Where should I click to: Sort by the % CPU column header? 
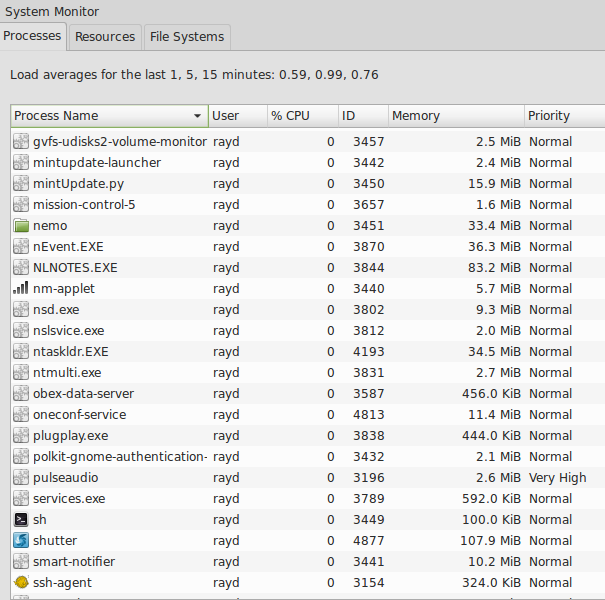303,116
